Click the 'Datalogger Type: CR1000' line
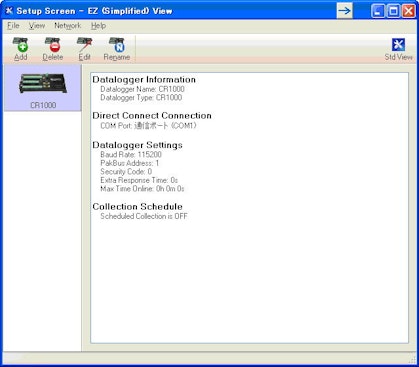The width and height of the screenshot is (419, 367). tap(141, 98)
